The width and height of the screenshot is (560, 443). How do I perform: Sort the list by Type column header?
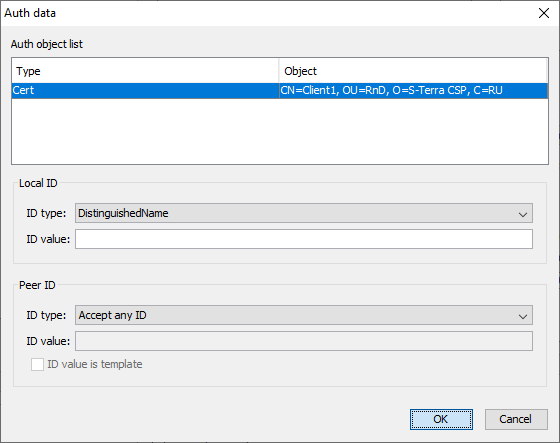[145, 71]
